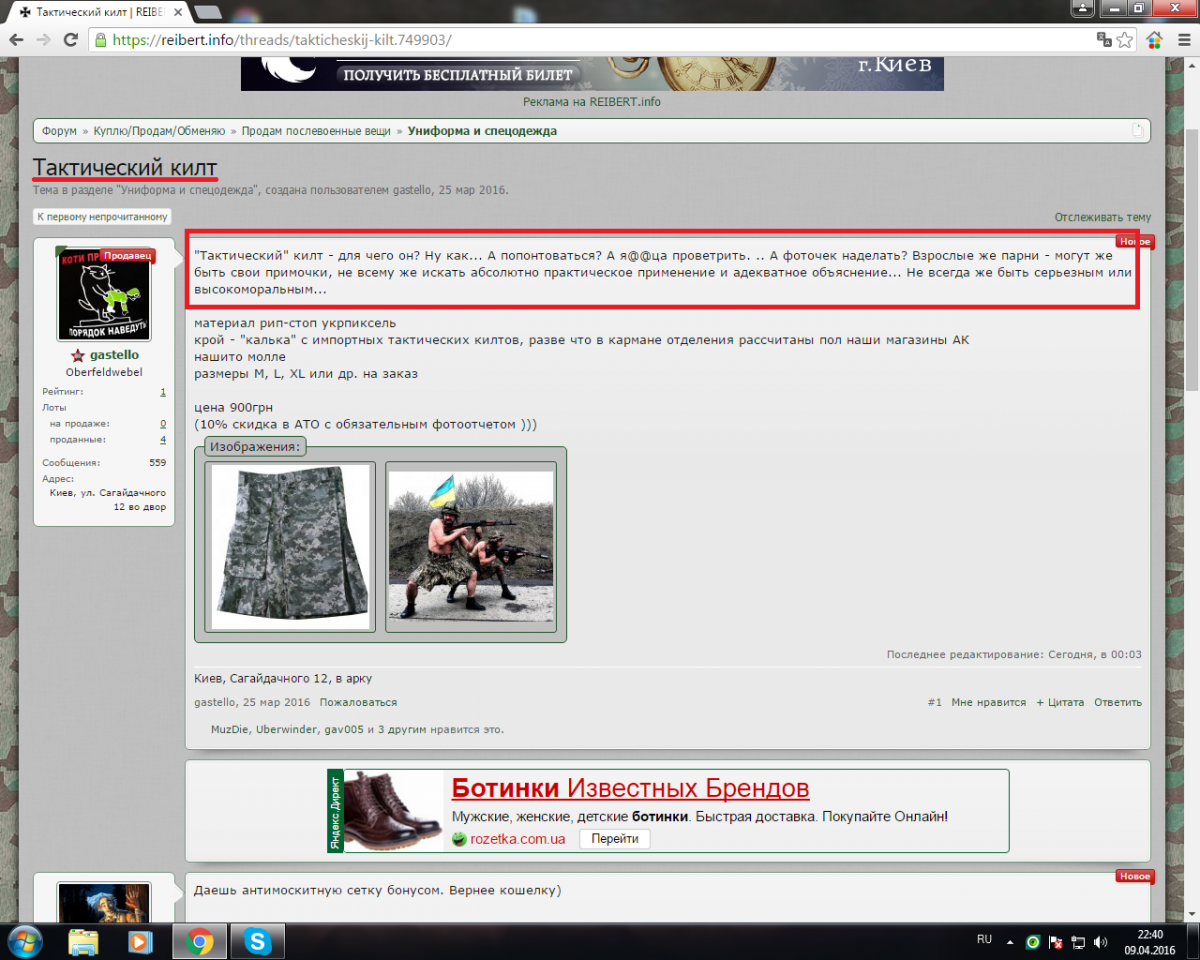Open Windows Explorer from taskbar
1200x960 pixels.
coord(84,941)
